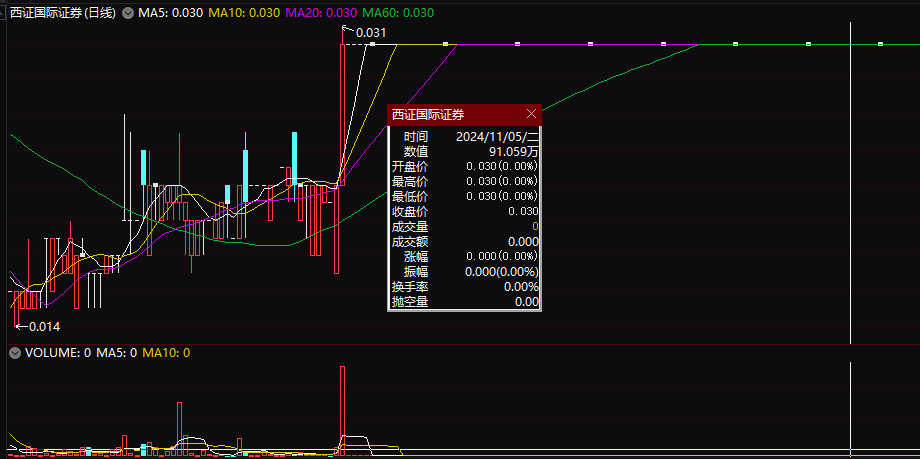Click the volume panel MA10: 0 label

coord(166,353)
